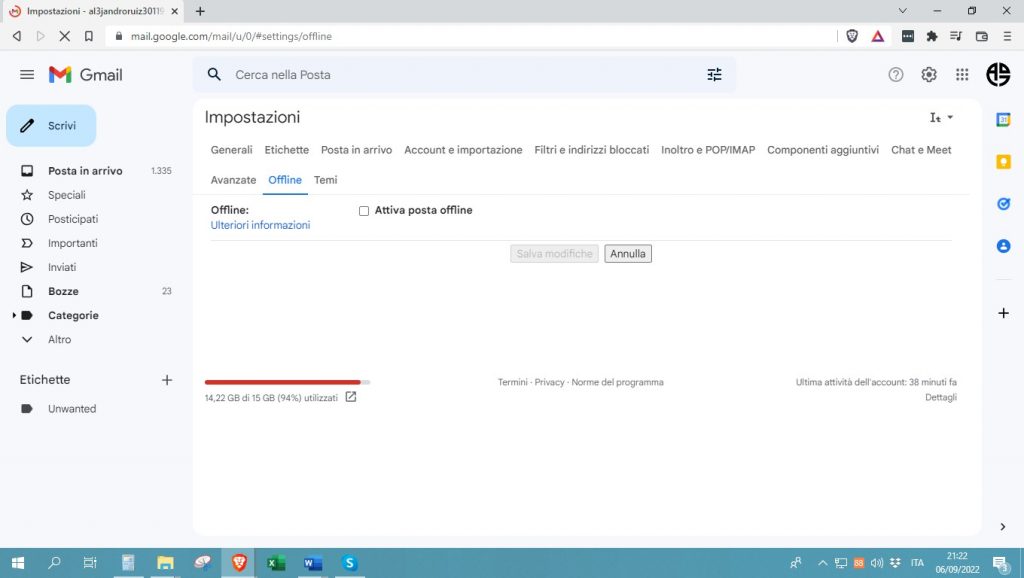1024x578 pixels.
Task: Open the Ulteriori informazioni link
Action: pyautogui.click(x=260, y=226)
